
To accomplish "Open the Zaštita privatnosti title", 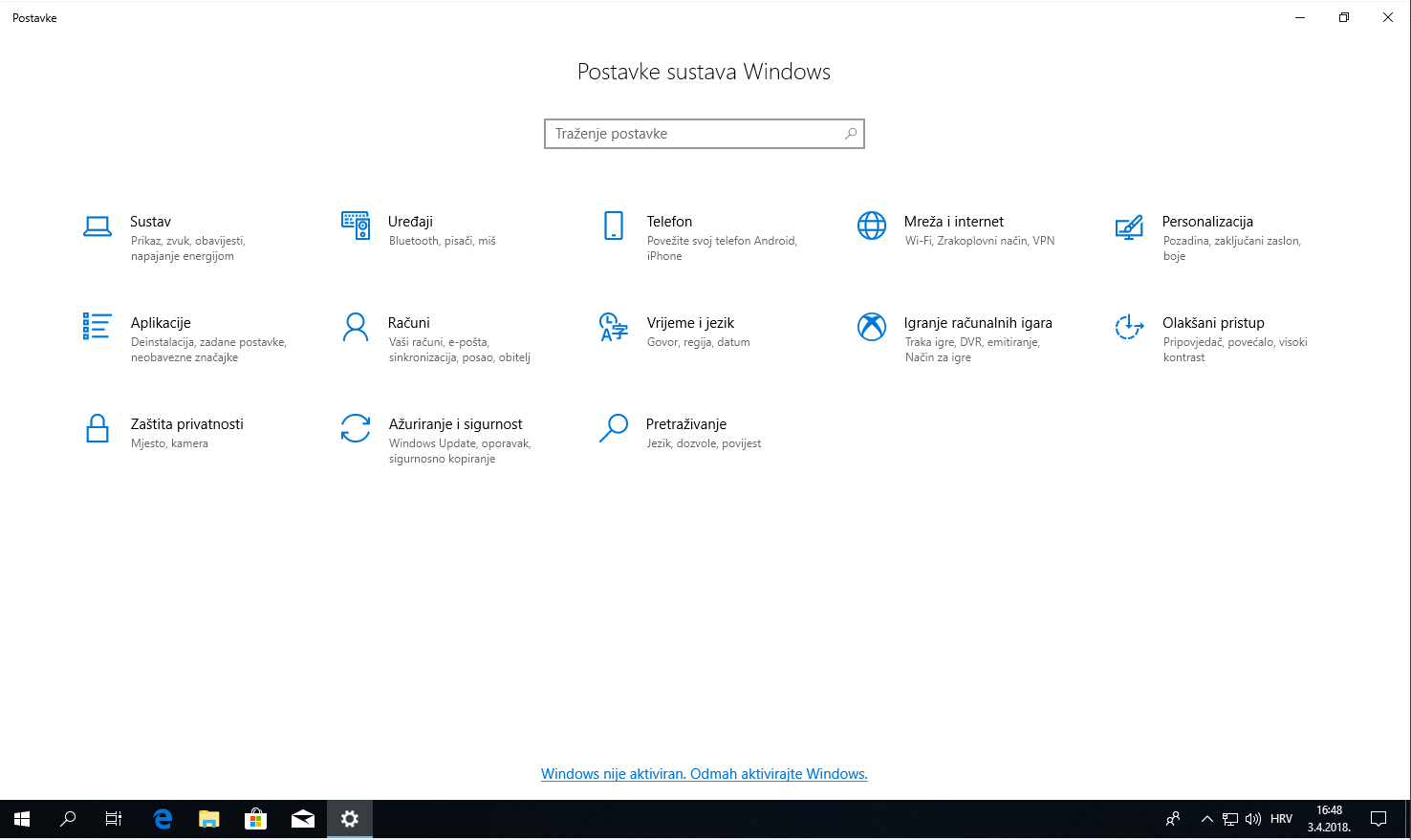I will point(187,424).
